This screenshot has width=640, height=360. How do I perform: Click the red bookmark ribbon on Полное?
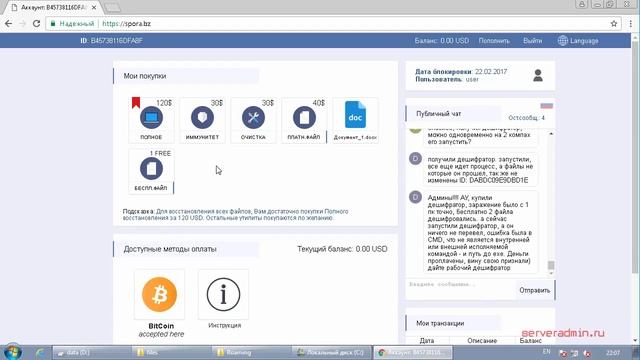[x=136, y=102]
